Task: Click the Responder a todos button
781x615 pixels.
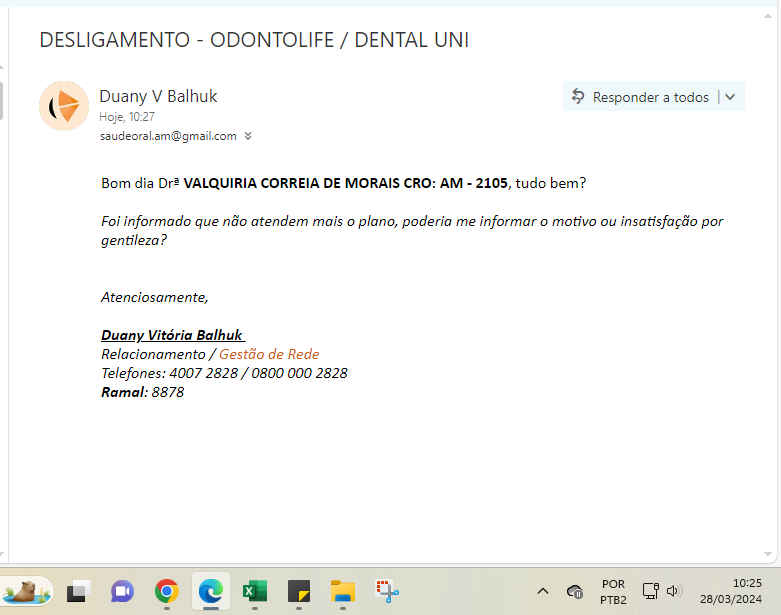Action: tap(640, 97)
